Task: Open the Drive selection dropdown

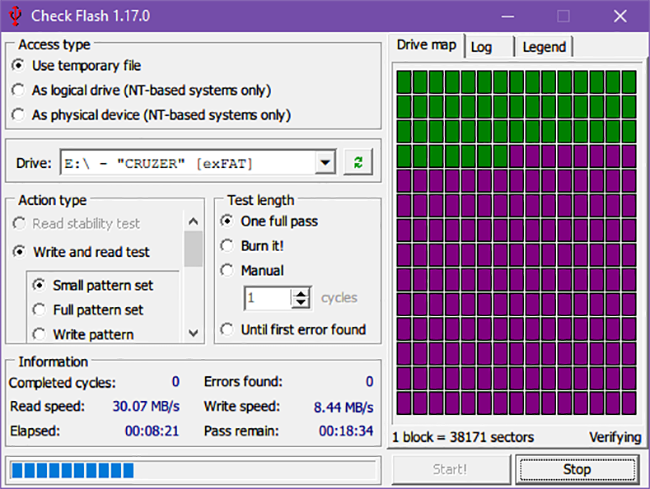Action: point(324,163)
